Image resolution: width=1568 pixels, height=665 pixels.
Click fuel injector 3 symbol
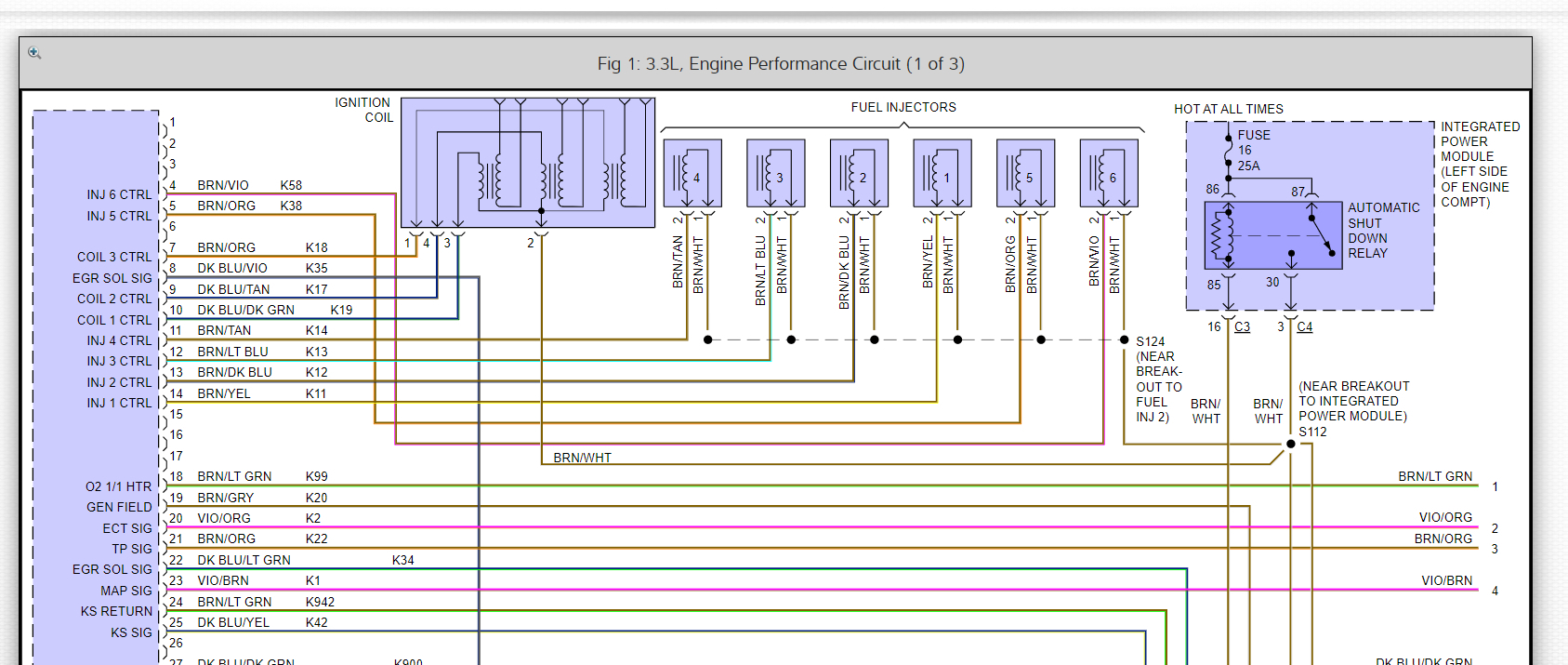[775, 174]
